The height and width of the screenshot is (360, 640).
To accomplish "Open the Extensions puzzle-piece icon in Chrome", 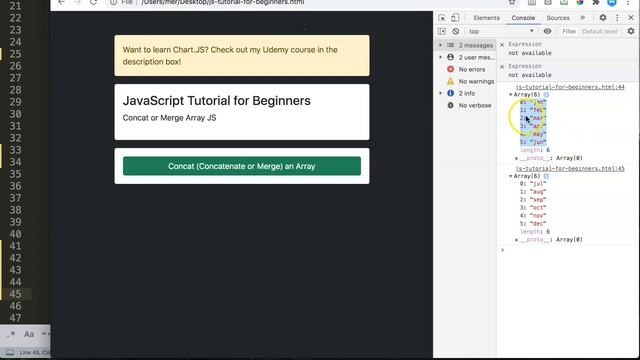I will click(x=596, y=2).
